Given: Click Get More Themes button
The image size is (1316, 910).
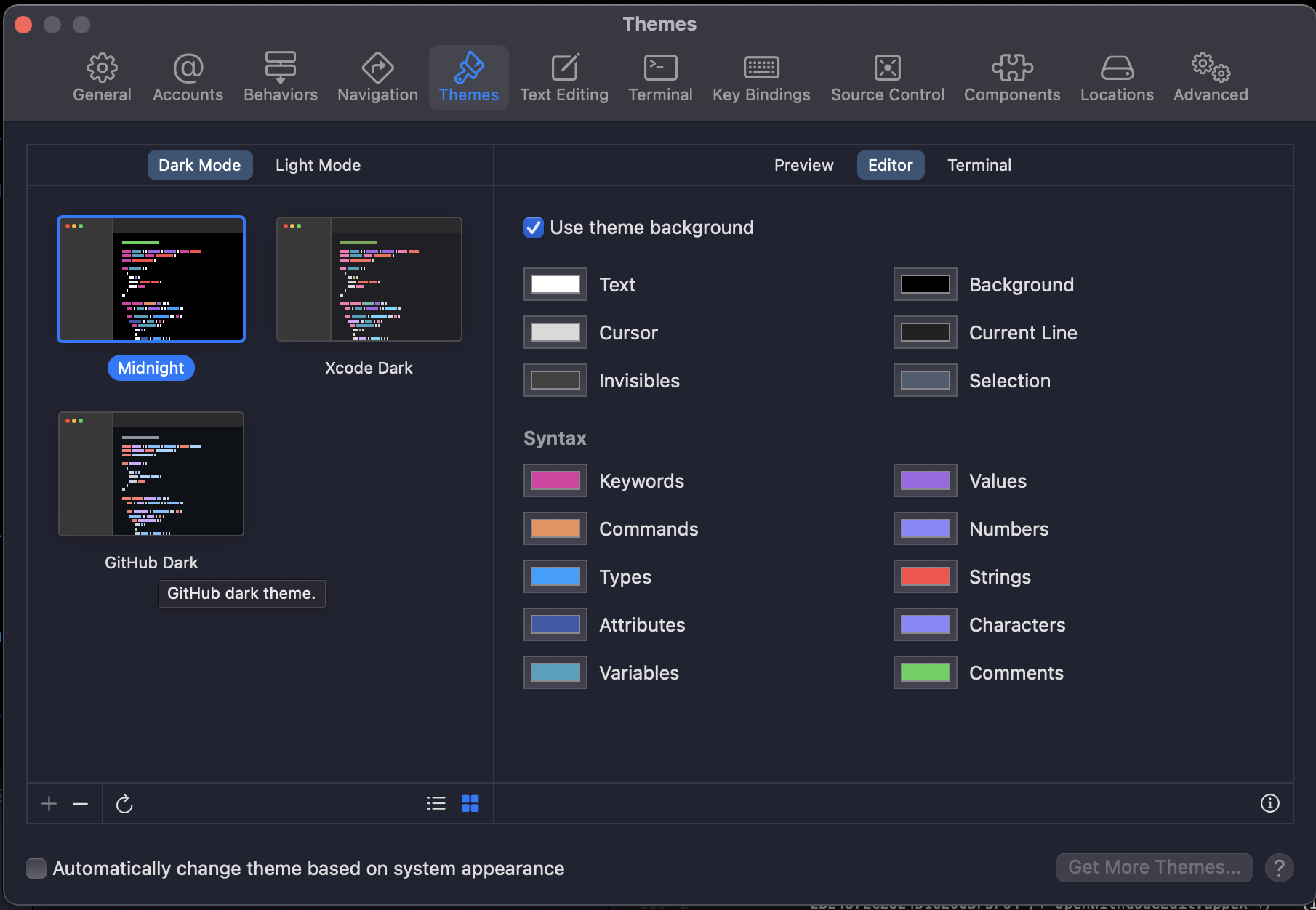Looking at the screenshot, I should pos(1154,867).
